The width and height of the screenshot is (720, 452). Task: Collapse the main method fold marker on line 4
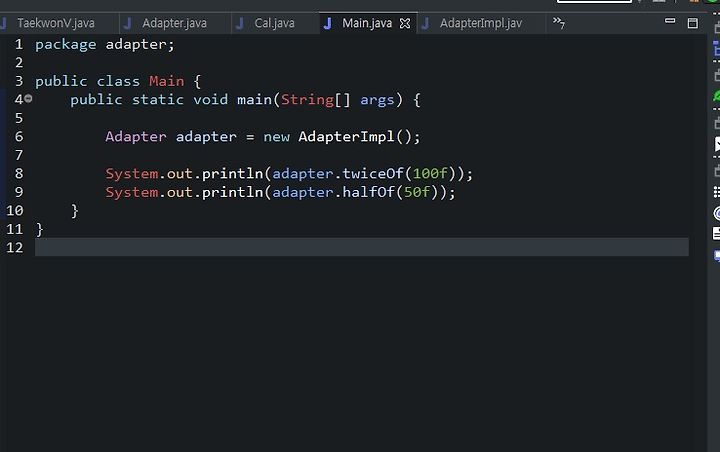click(28, 98)
